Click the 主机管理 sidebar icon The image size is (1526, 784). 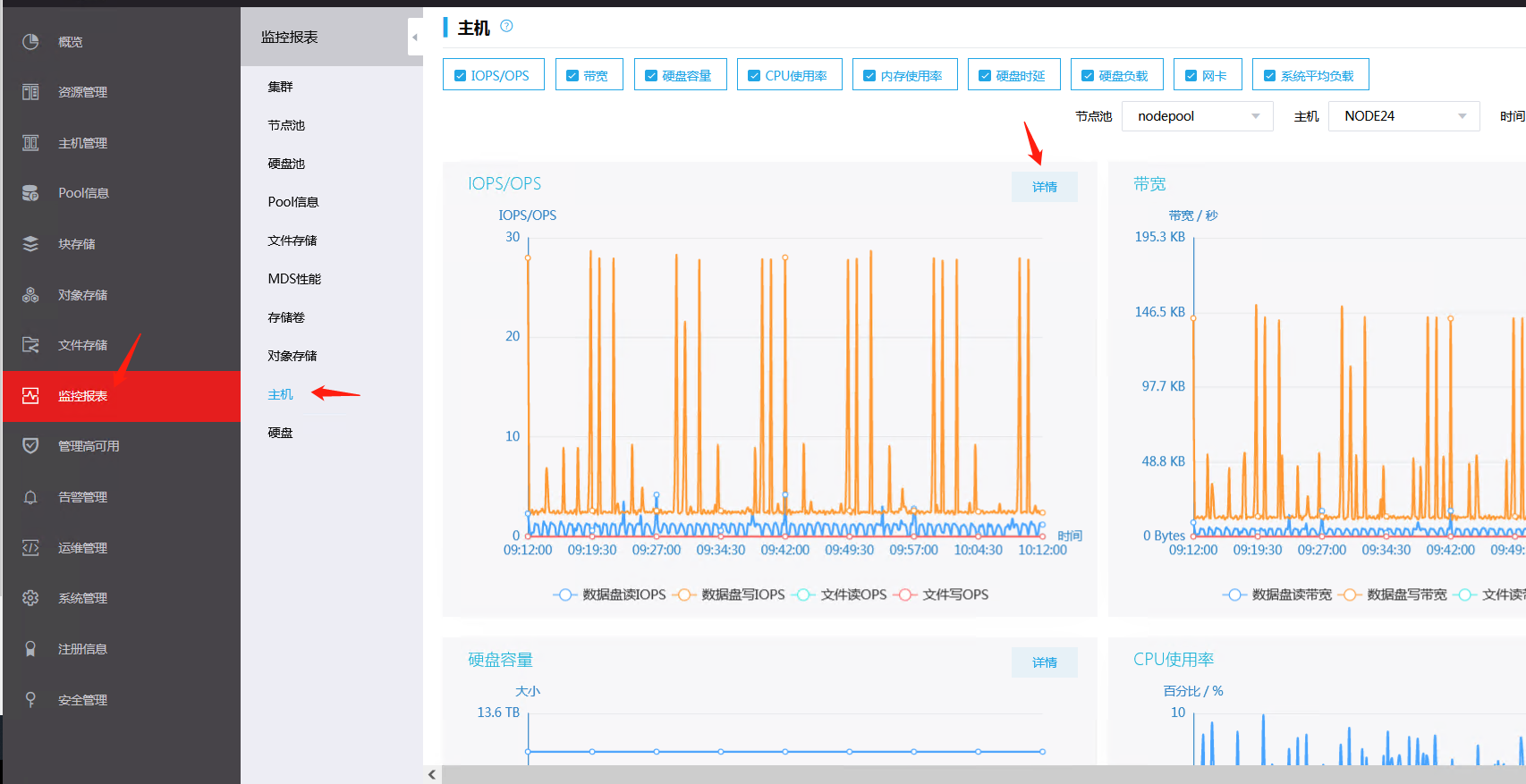(30, 143)
